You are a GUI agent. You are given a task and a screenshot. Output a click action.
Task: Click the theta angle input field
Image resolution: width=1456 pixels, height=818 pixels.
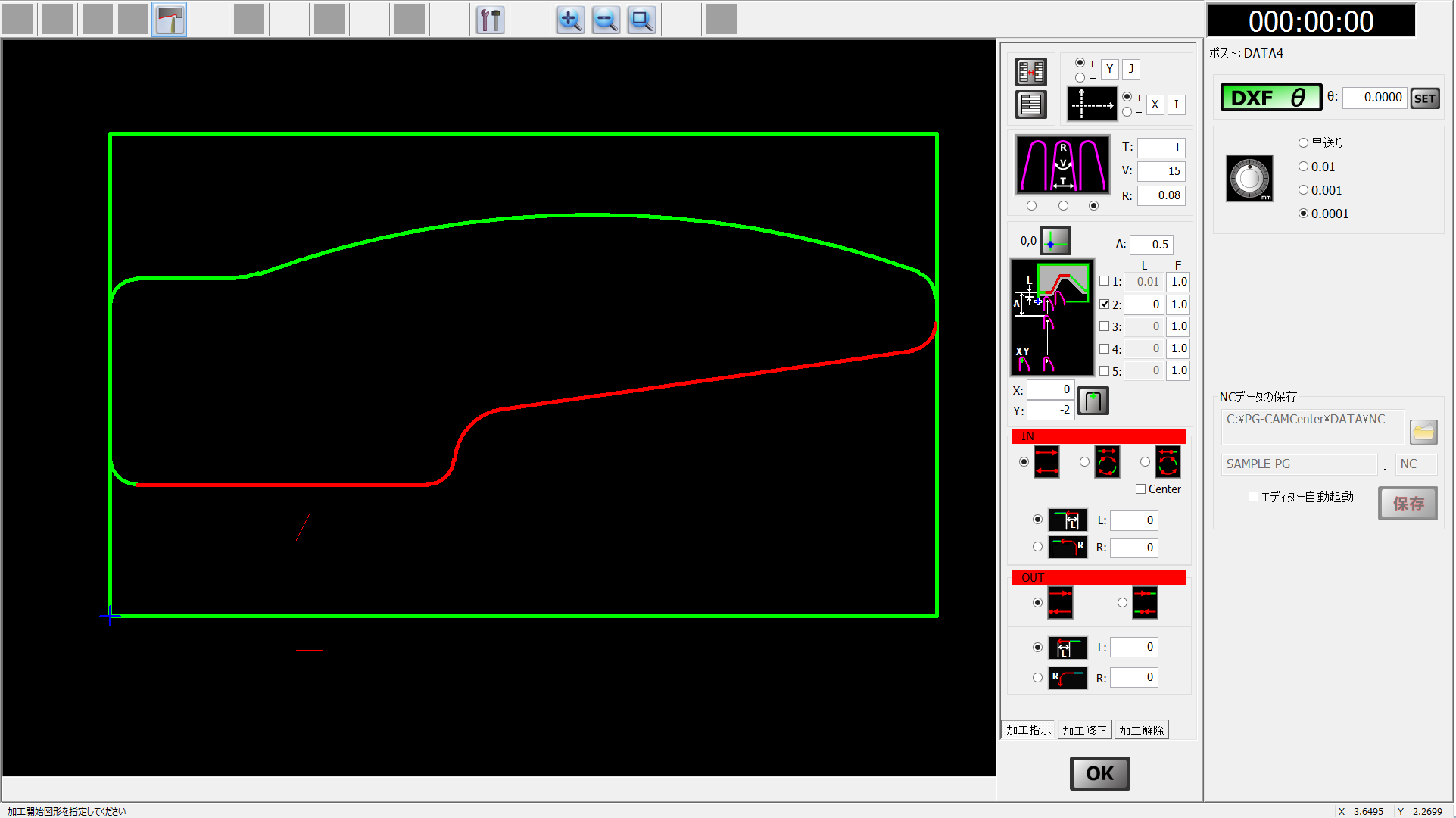1374,98
